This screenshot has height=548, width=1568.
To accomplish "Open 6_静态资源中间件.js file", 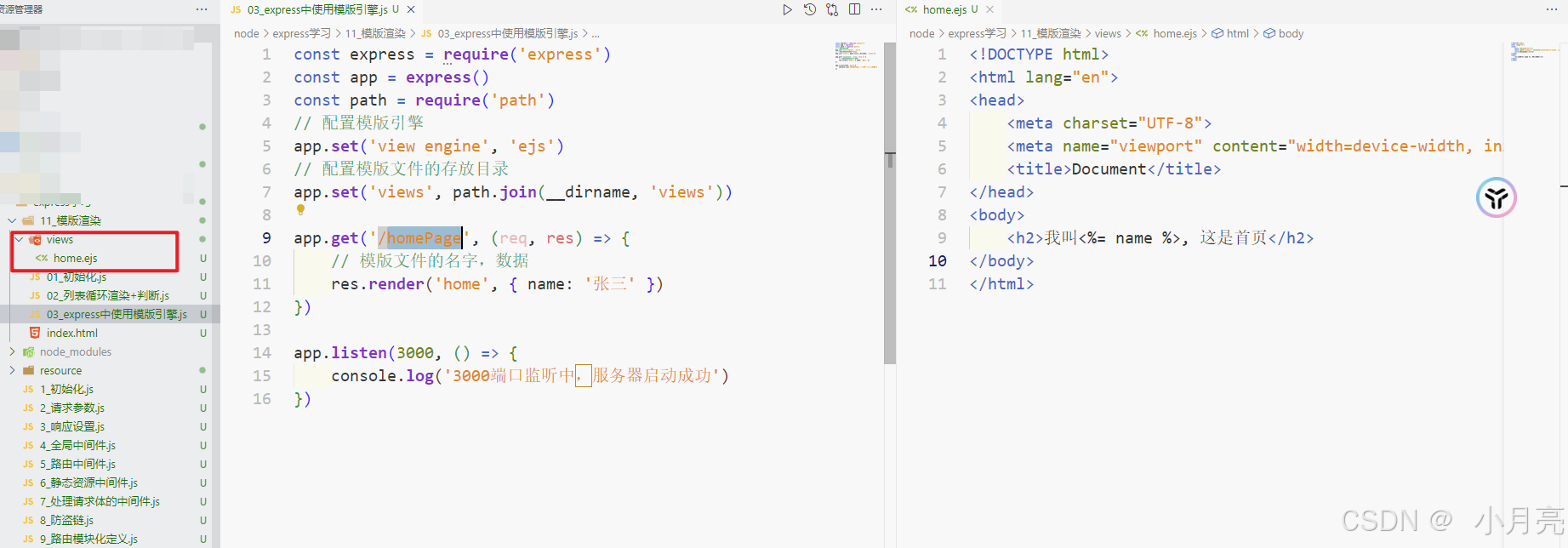I will pyautogui.click(x=88, y=482).
